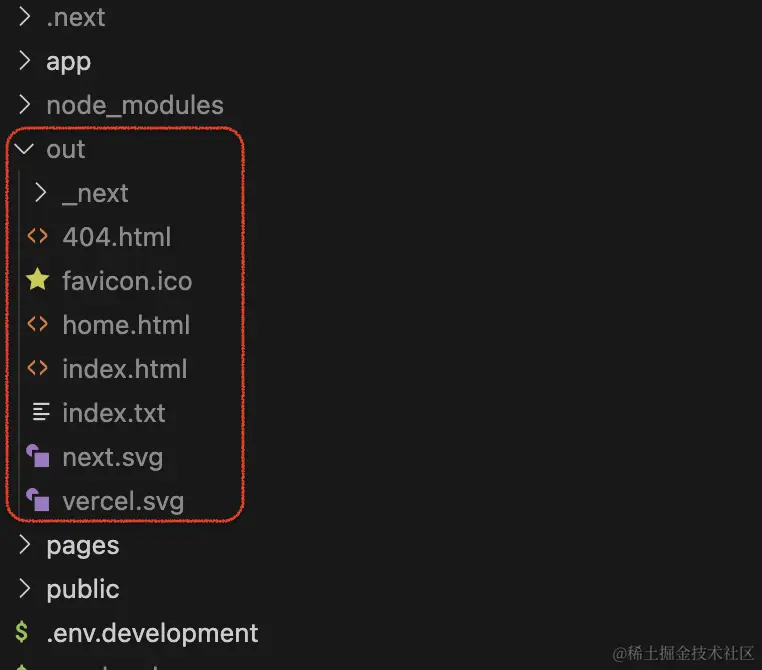Expand the pages folder chevron
The width and height of the screenshot is (762, 670).
(x=24, y=545)
